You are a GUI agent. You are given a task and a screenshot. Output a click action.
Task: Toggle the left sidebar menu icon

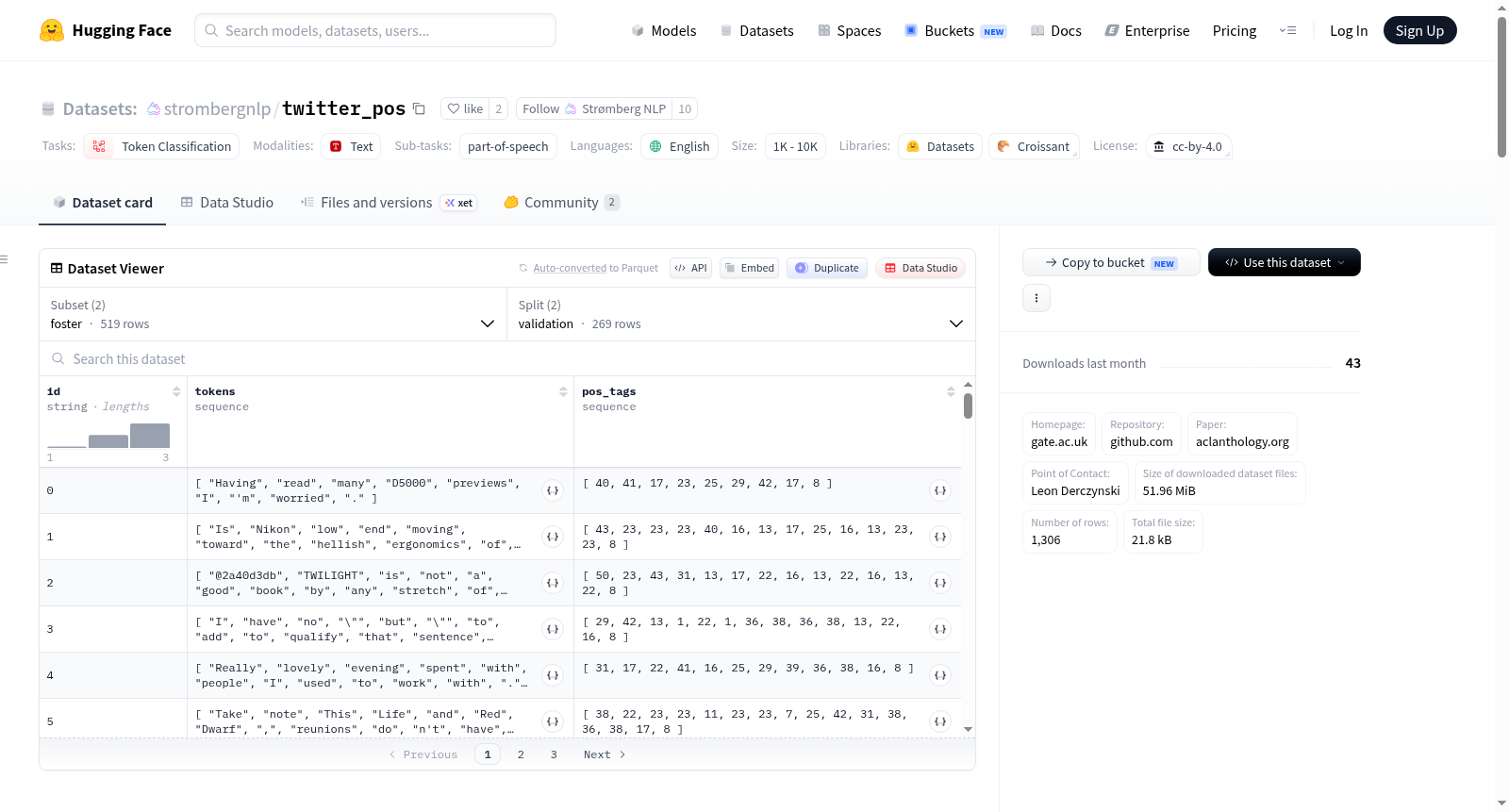(4, 259)
